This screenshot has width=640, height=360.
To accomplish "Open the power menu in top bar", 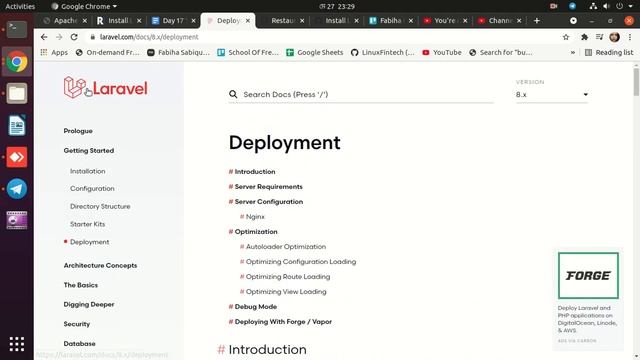I will click(620, 6).
